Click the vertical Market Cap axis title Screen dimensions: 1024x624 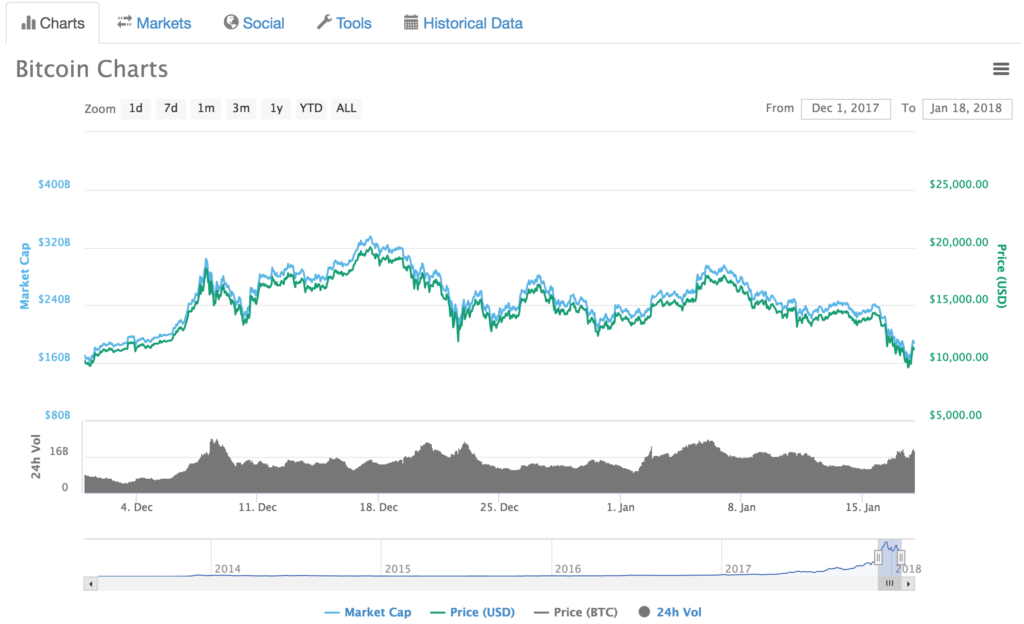tap(25, 275)
